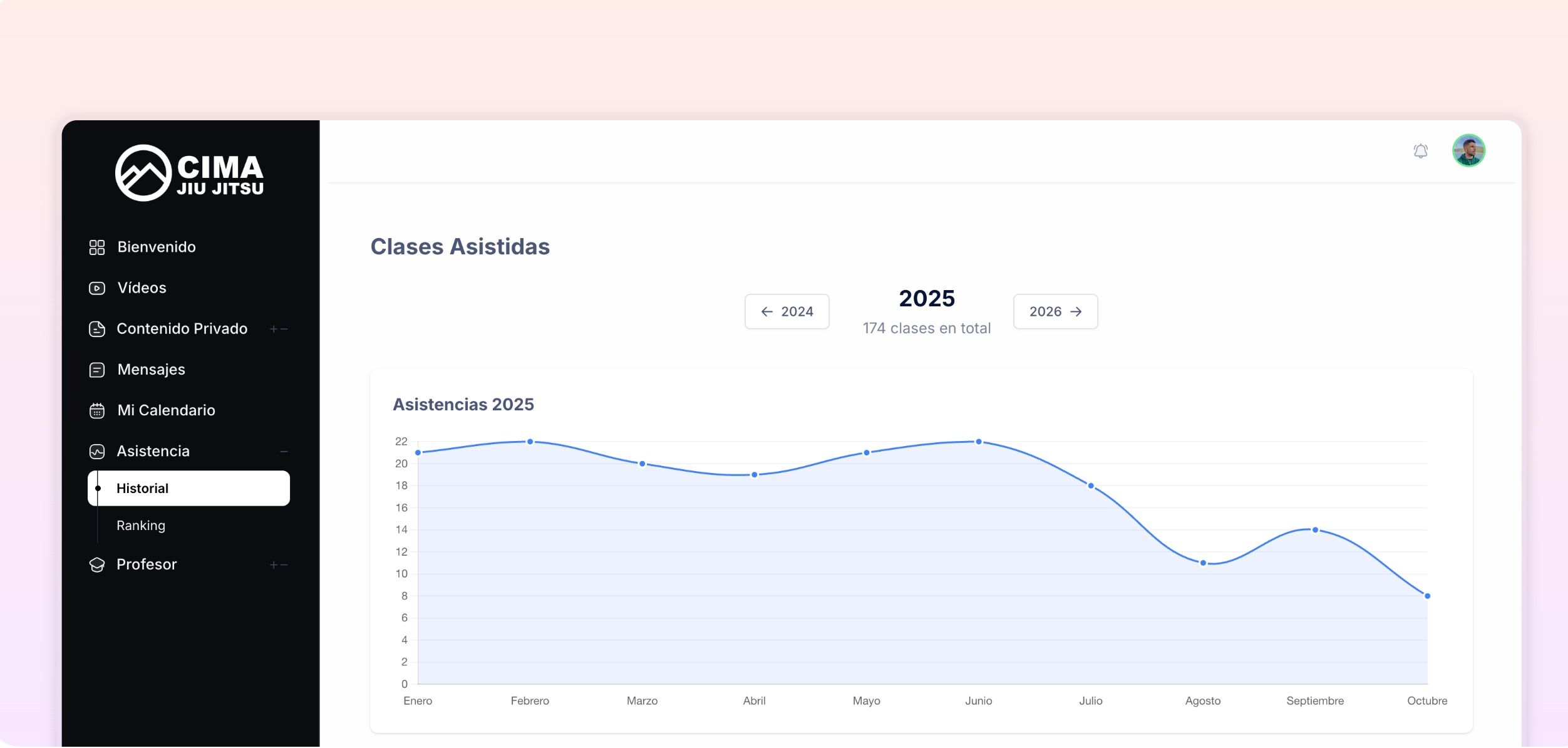This screenshot has height=748, width=1568.
Task: Open the Ranking submenu item
Action: (x=141, y=526)
